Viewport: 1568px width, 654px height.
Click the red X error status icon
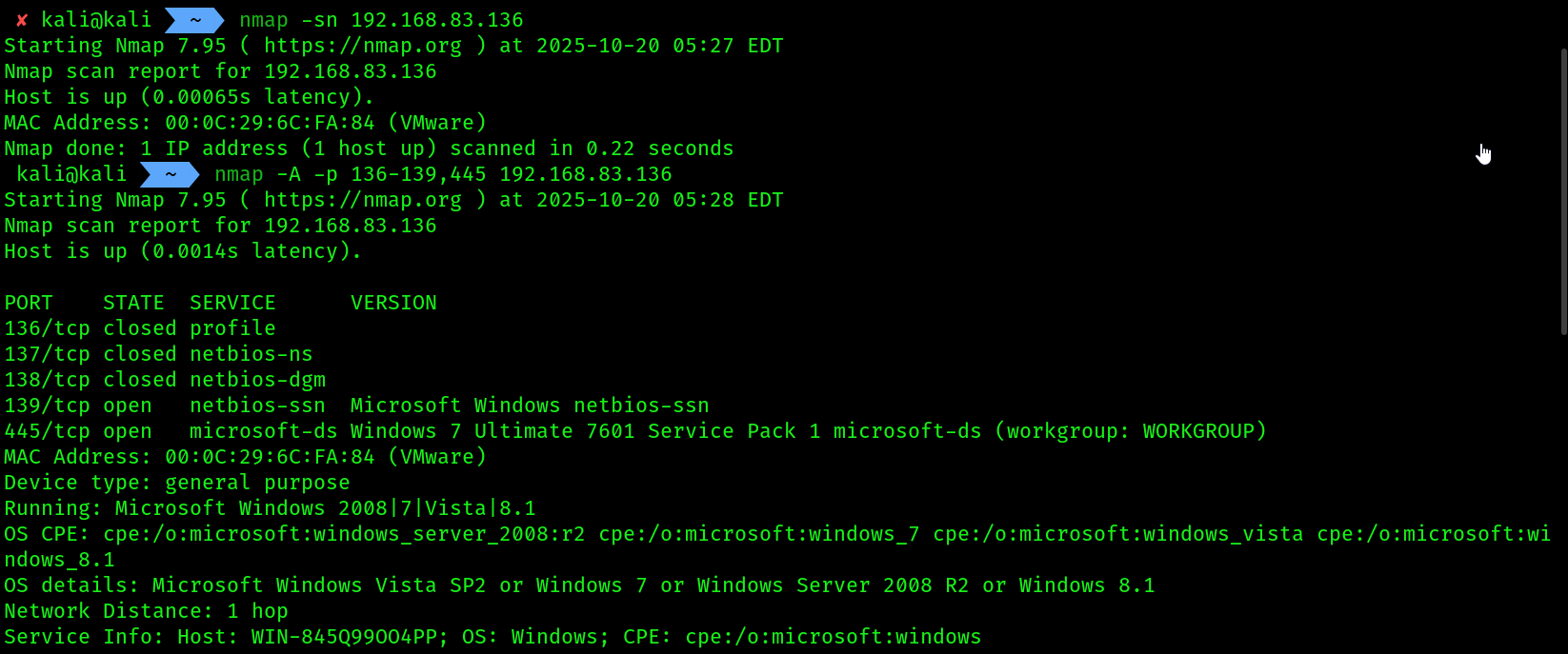21,20
